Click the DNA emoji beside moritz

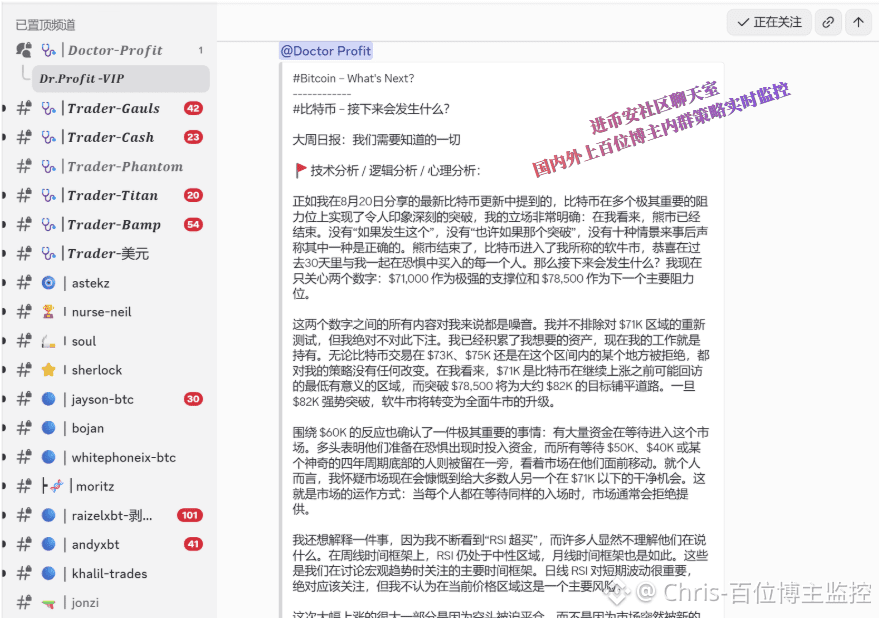pos(57,486)
